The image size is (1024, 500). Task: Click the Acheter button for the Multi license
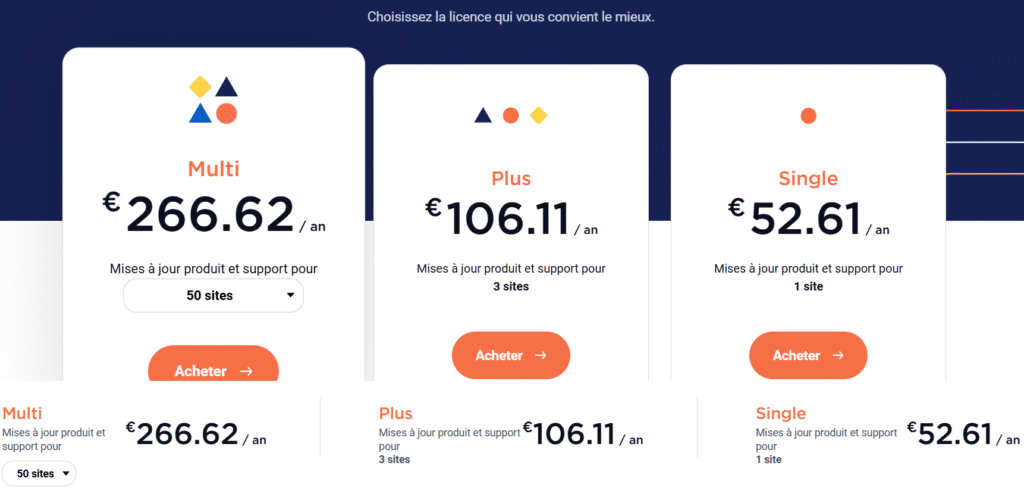tap(213, 370)
